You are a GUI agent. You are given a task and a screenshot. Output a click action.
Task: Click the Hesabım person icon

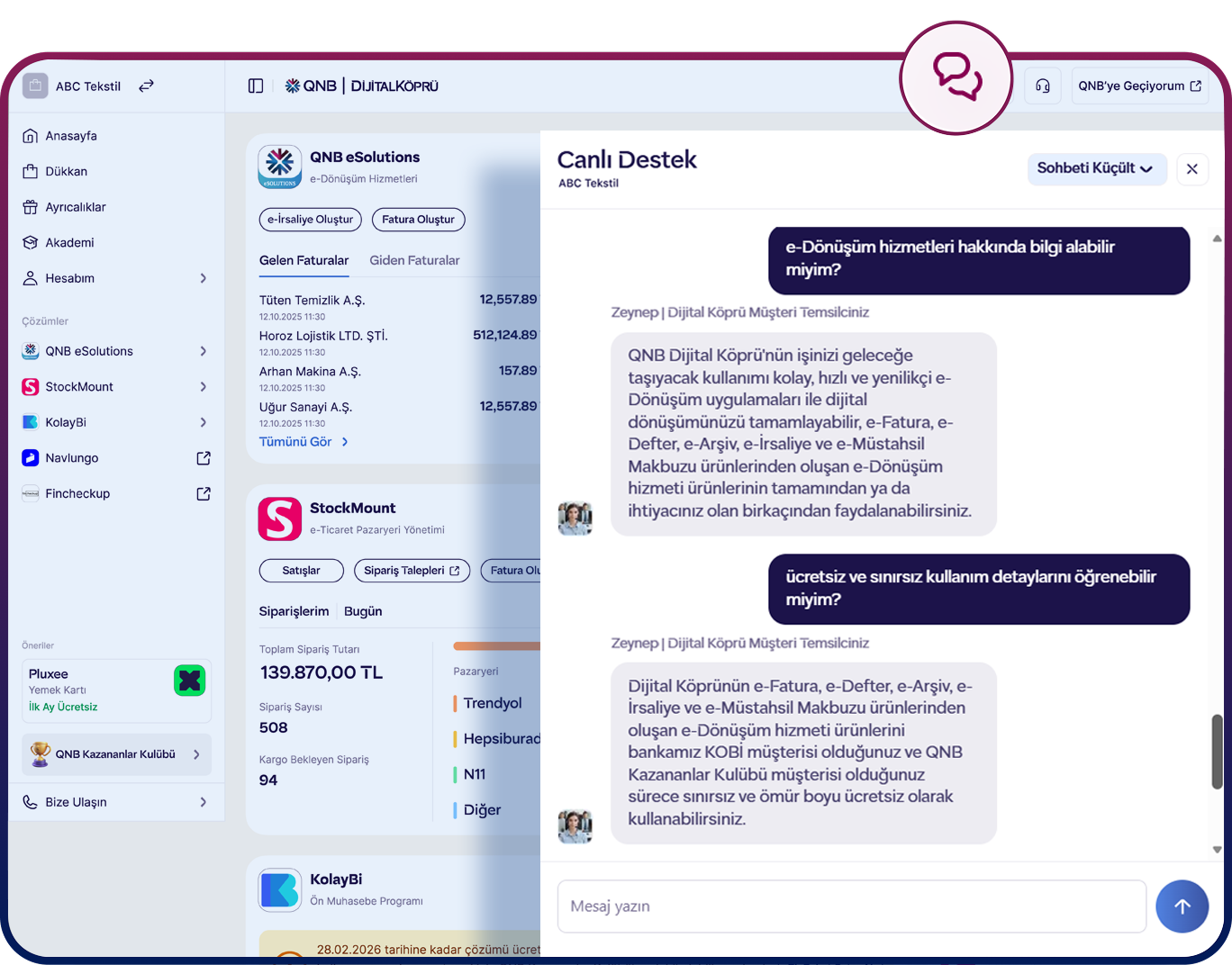tap(30, 278)
